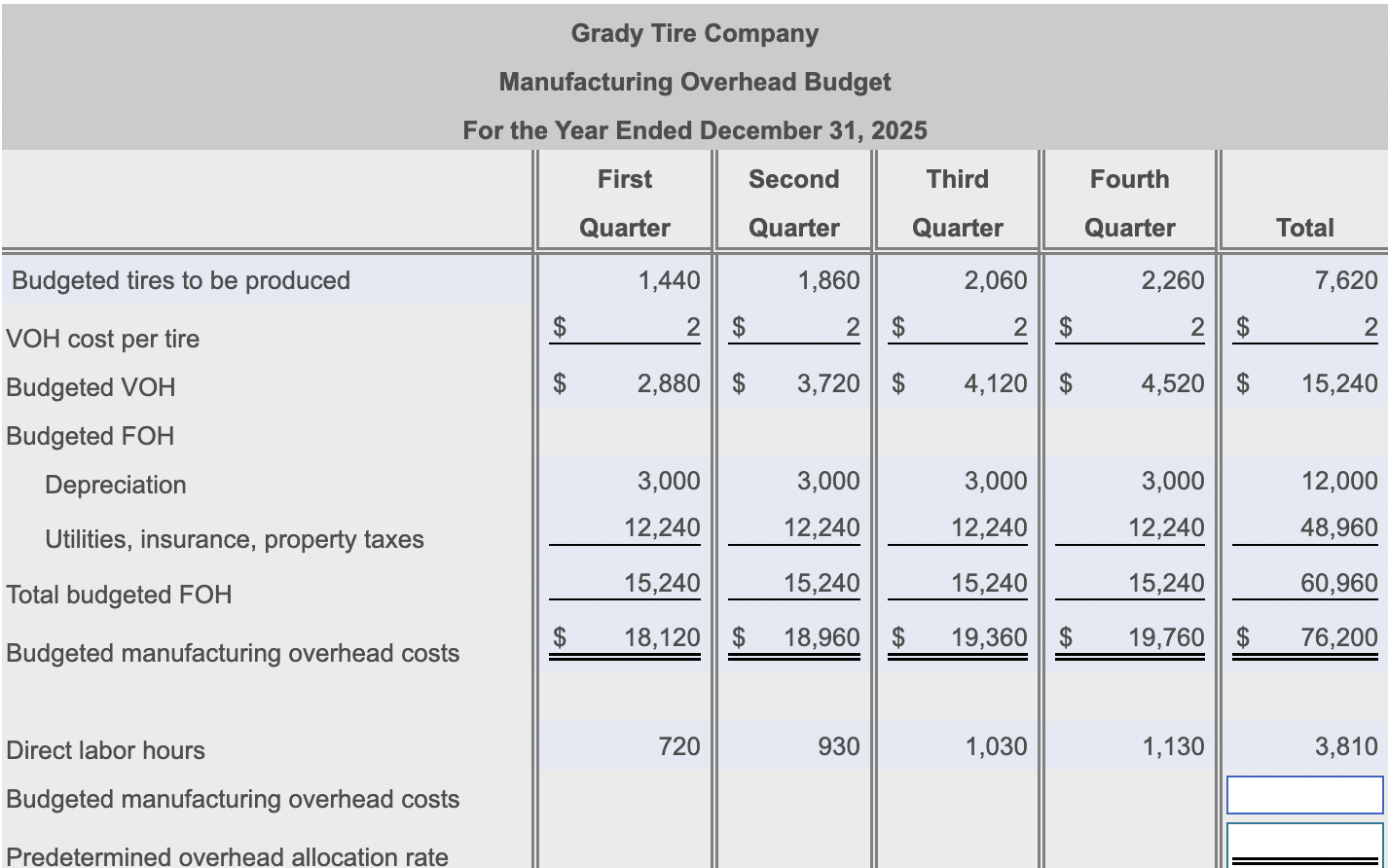The width and height of the screenshot is (1388, 868).
Task: Select the Second Quarter column header
Action: 792,202
